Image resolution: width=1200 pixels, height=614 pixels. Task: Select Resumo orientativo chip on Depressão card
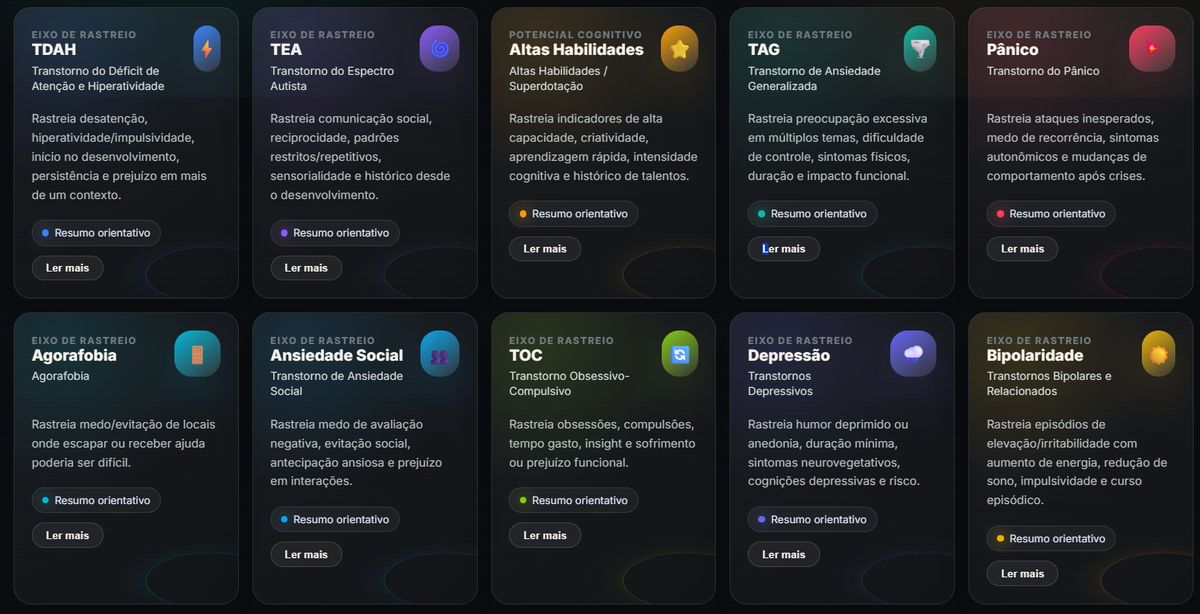(813, 519)
